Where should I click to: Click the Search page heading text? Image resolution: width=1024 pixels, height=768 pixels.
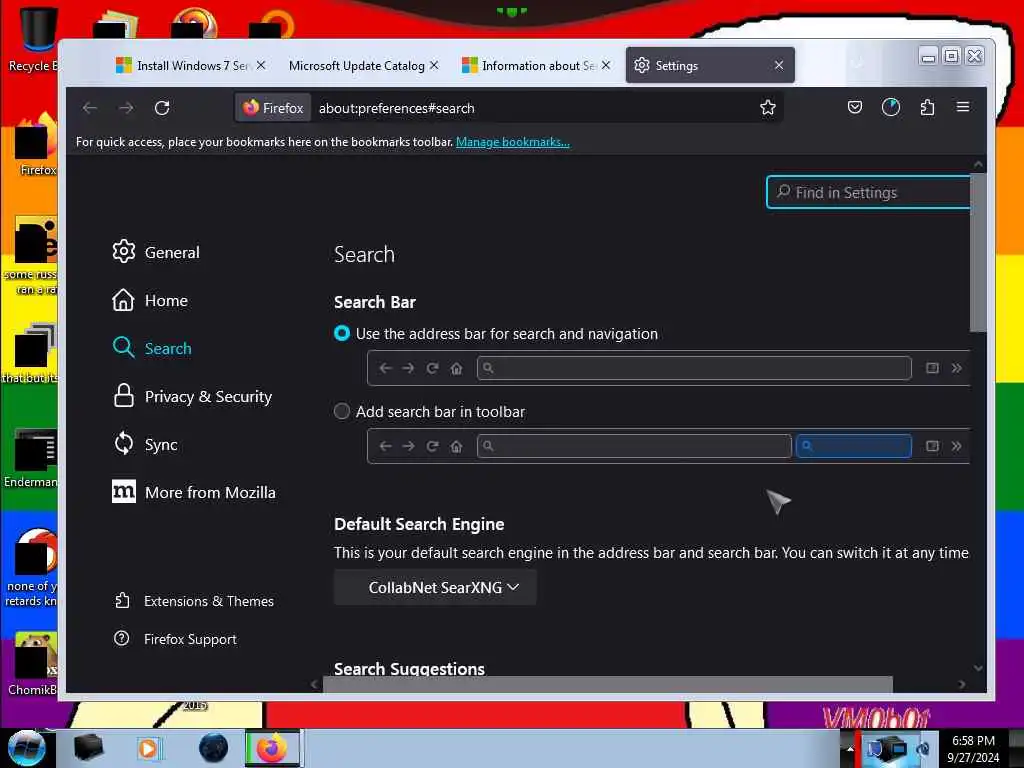[x=364, y=254]
